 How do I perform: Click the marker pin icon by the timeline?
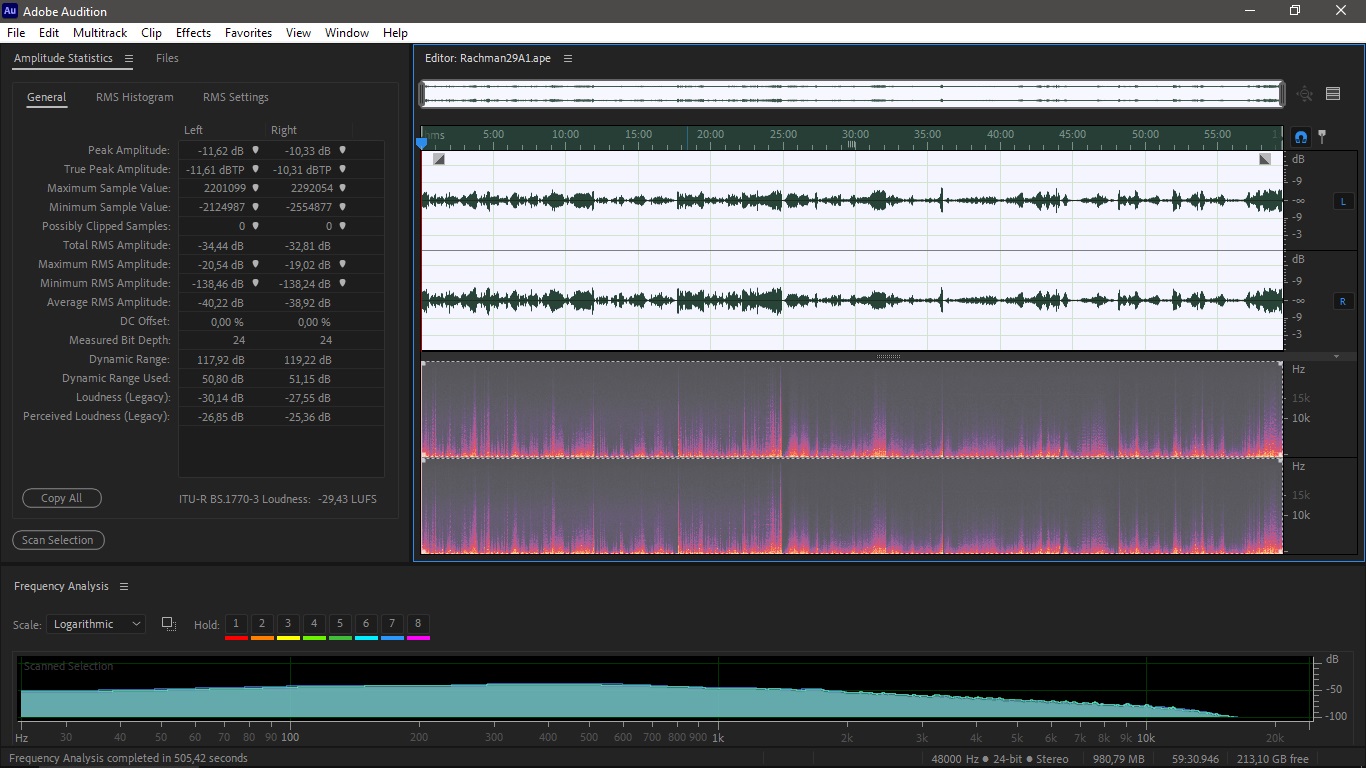[x=1322, y=136]
